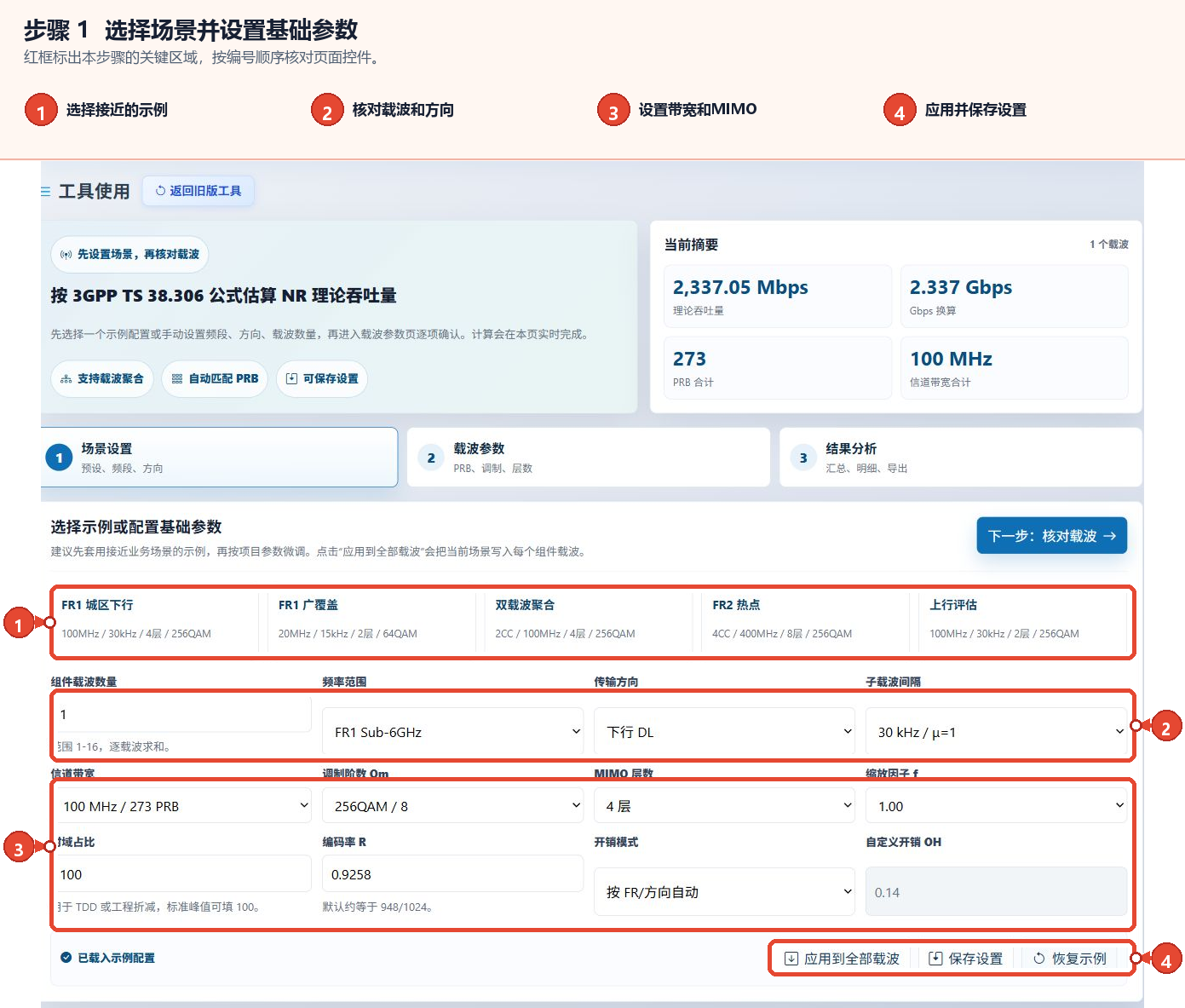The image size is (1185, 1008).
Task: Open the 开销模式 按 FR/方向自动 dropdown
Action: [724, 892]
